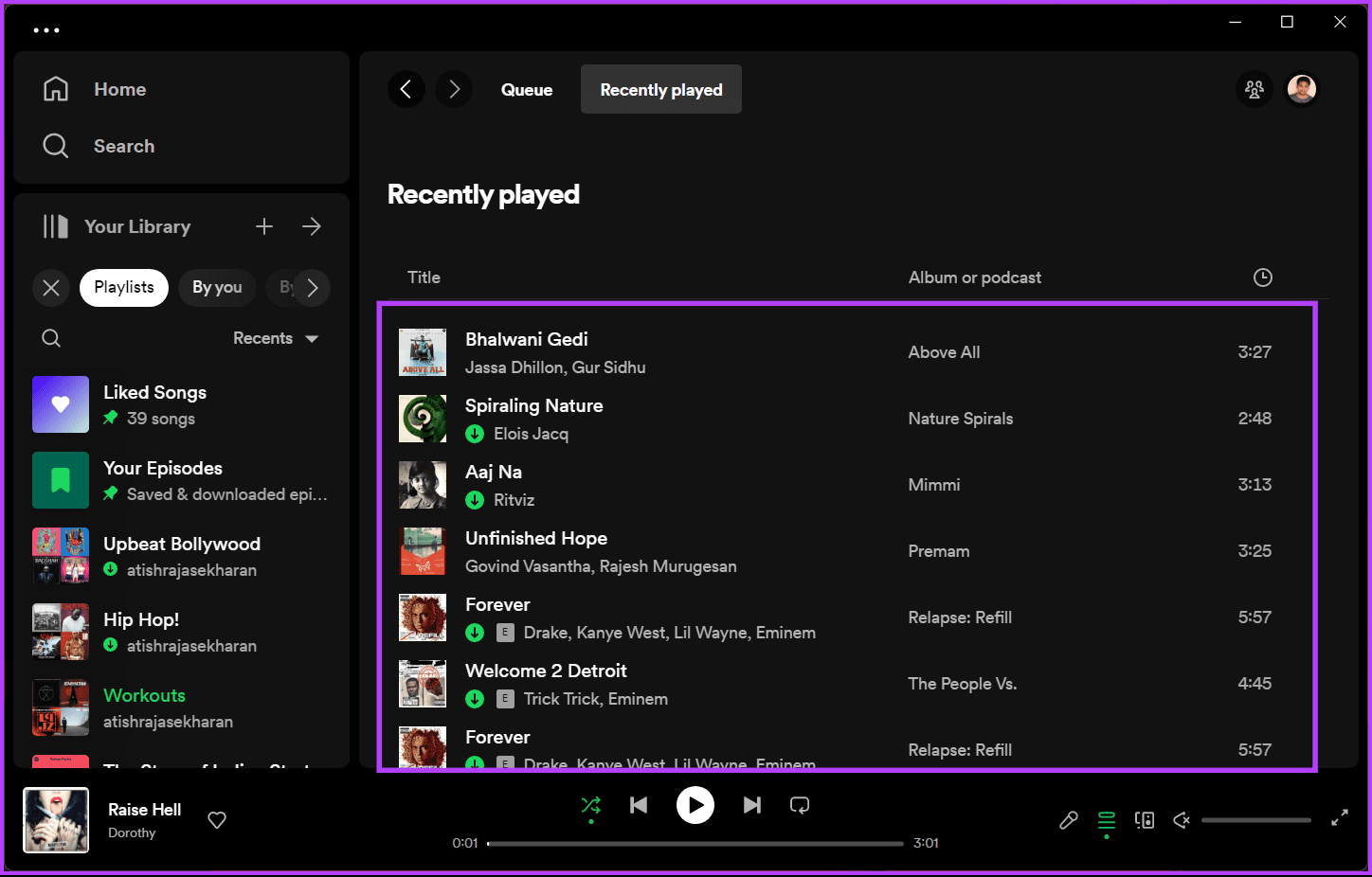Search within Your Library magnifier icon
1372x877 pixels.
(x=51, y=338)
